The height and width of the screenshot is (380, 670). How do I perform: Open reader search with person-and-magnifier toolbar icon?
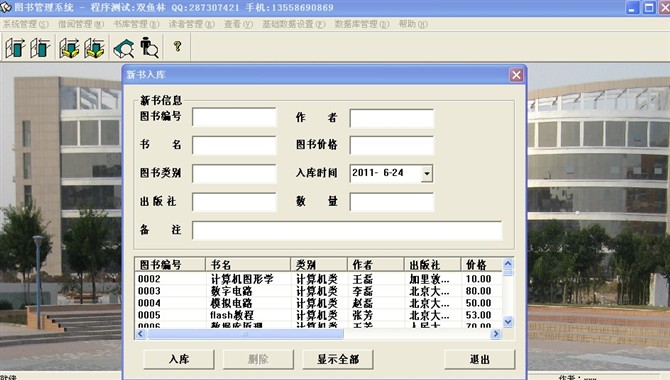coord(149,47)
